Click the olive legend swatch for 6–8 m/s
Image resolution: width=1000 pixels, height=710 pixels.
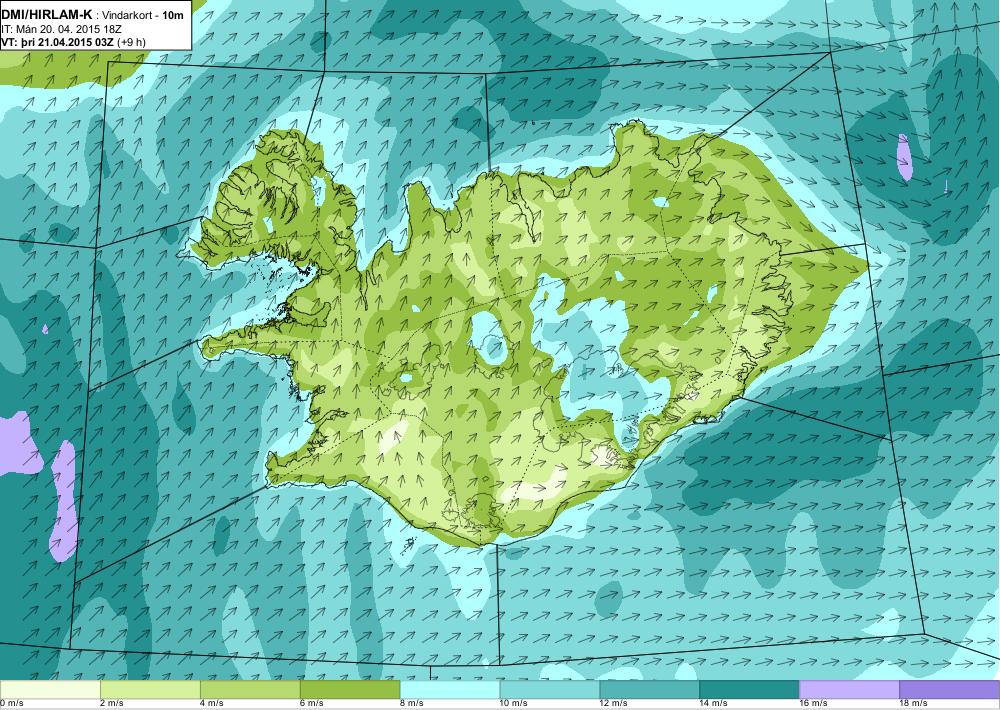point(350,690)
